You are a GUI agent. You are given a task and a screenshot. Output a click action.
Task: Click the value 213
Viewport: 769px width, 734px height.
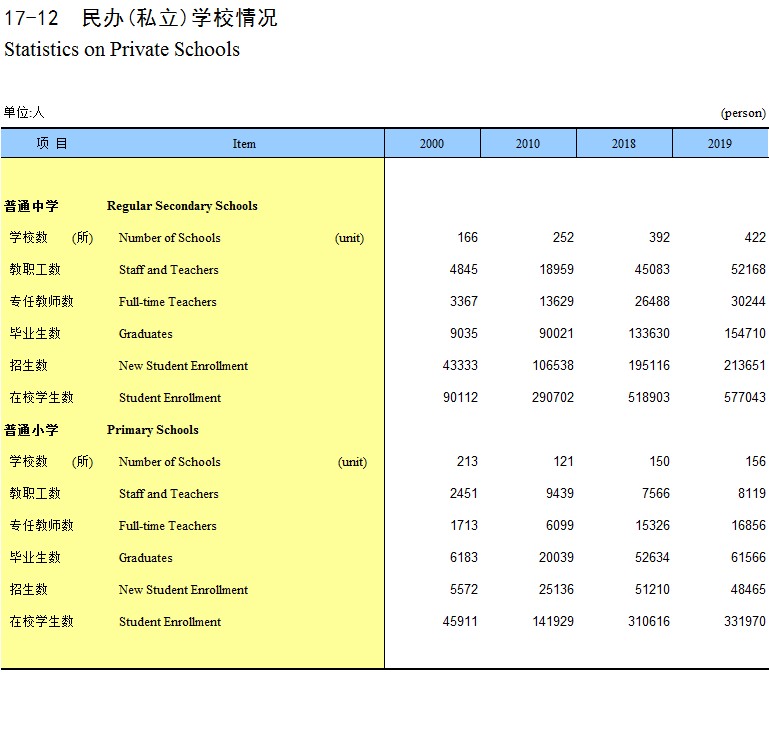(x=467, y=462)
